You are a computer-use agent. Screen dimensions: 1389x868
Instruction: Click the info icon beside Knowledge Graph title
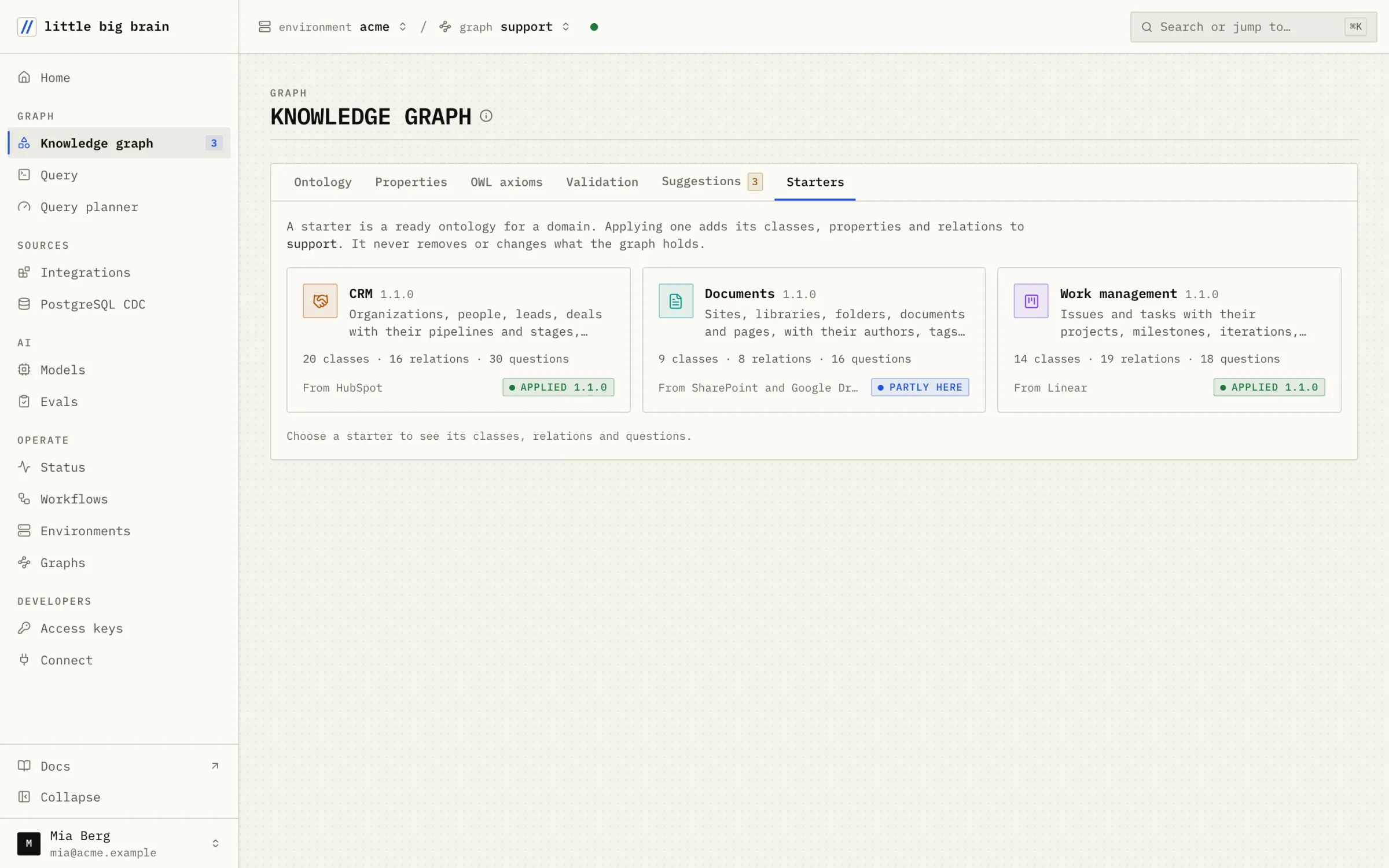point(486,116)
